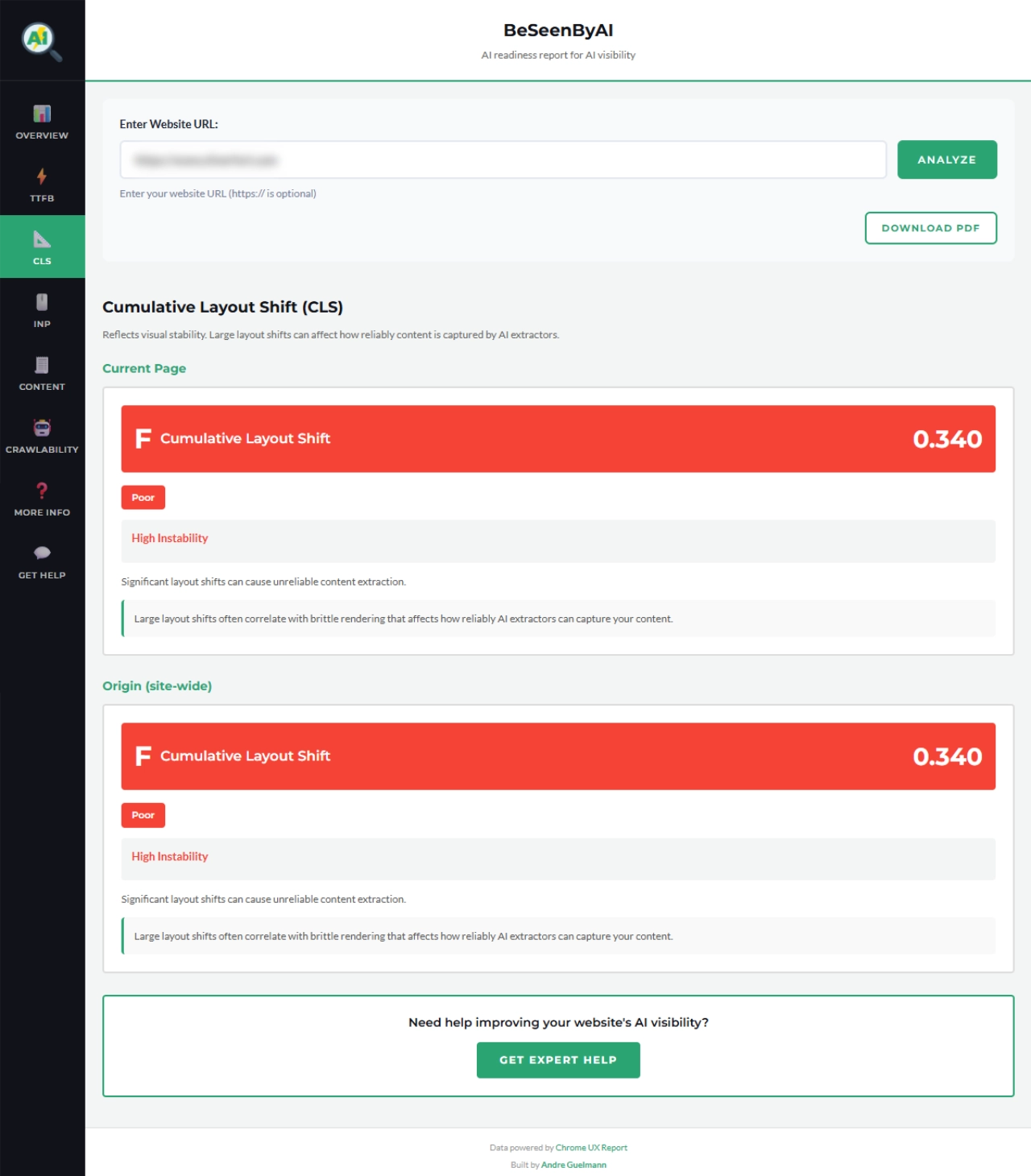The width and height of the screenshot is (1031, 1176).
Task: Click the High Instability warning label
Action: pyautogui.click(x=170, y=538)
